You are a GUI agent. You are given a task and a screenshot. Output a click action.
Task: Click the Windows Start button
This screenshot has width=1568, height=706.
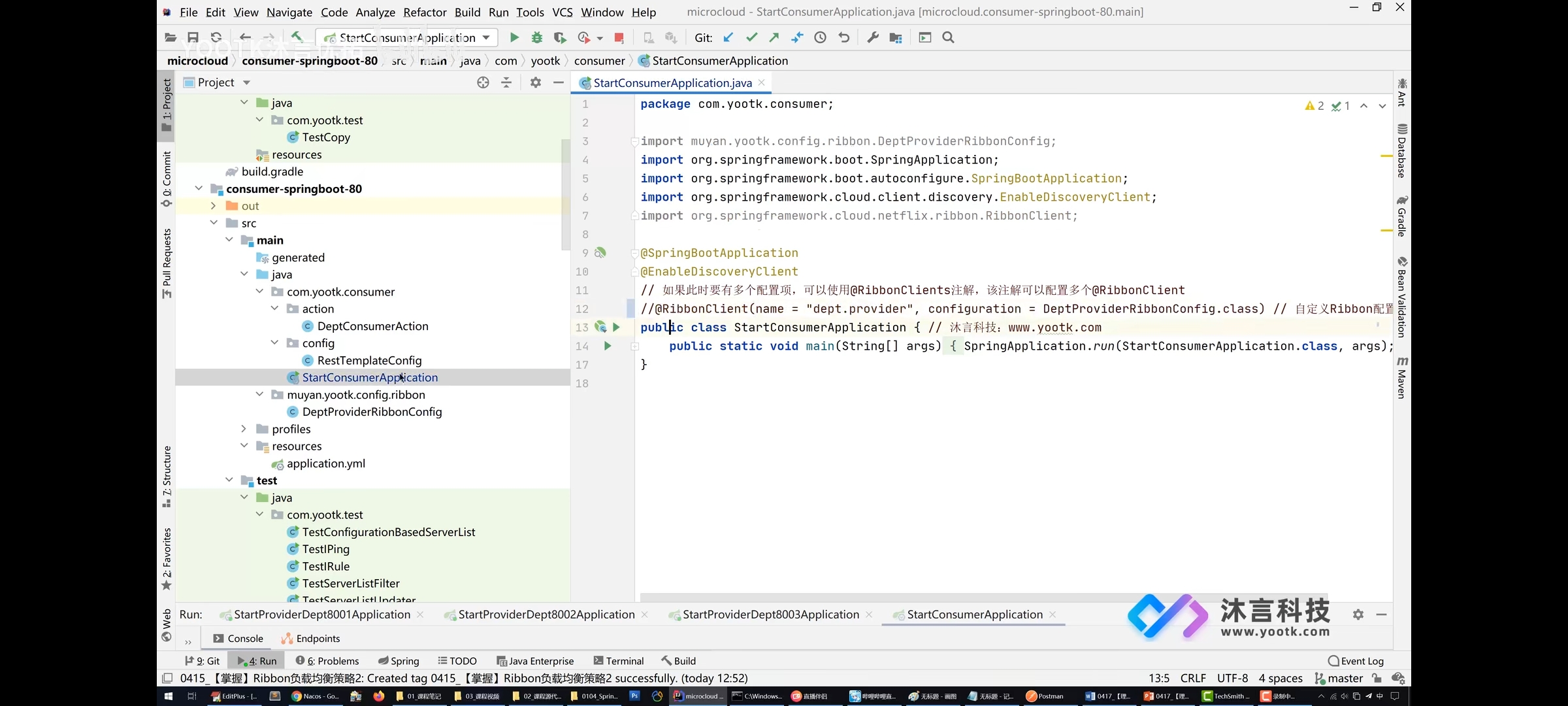click(x=168, y=696)
